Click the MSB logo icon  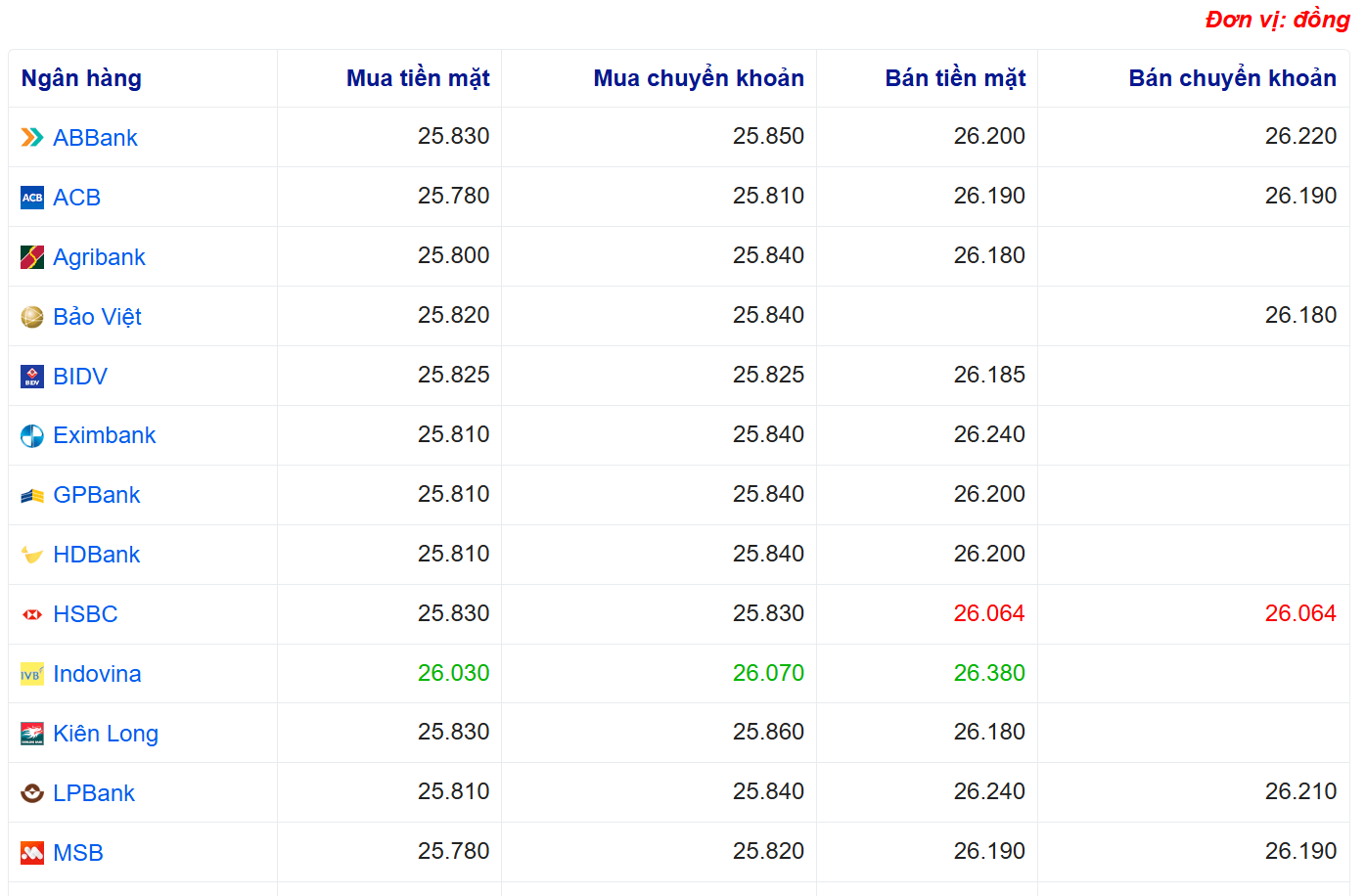pyautogui.click(x=32, y=853)
